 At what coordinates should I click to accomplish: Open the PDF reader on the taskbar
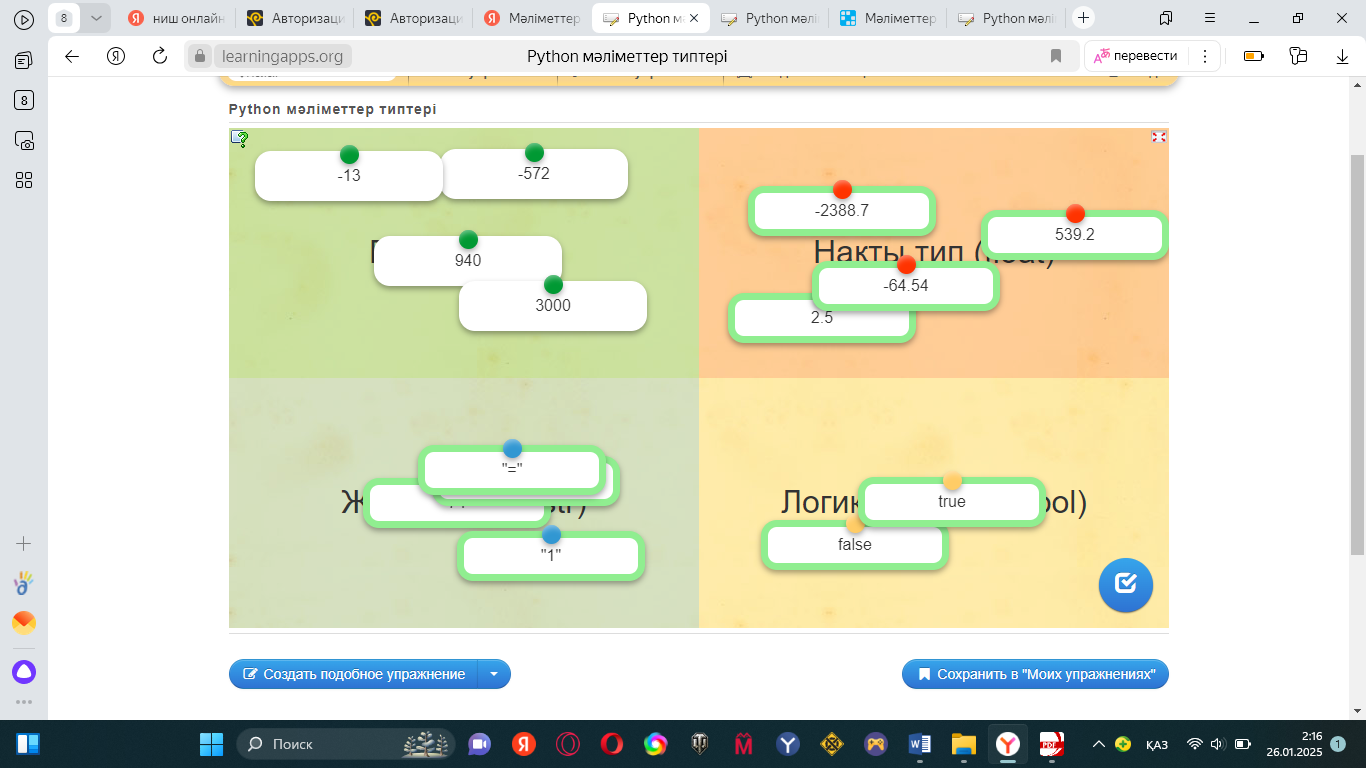click(x=1051, y=744)
